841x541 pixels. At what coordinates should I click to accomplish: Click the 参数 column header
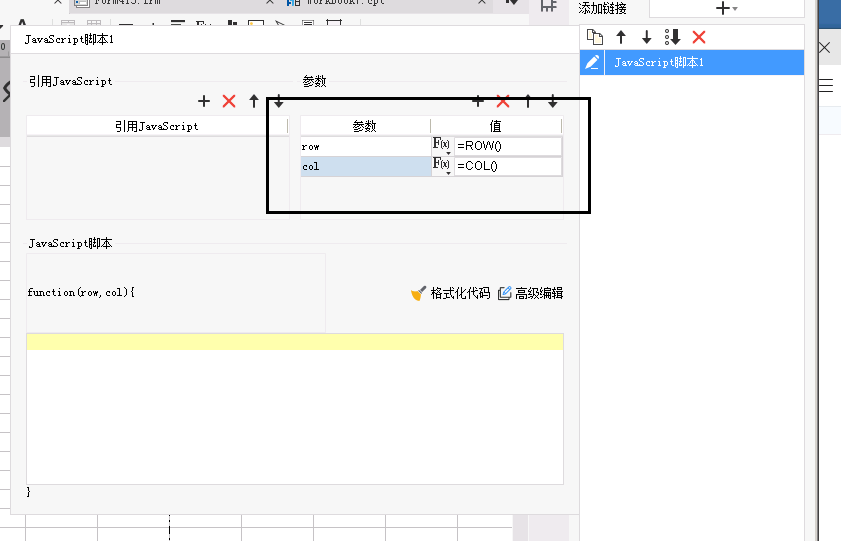[x=365, y=126]
